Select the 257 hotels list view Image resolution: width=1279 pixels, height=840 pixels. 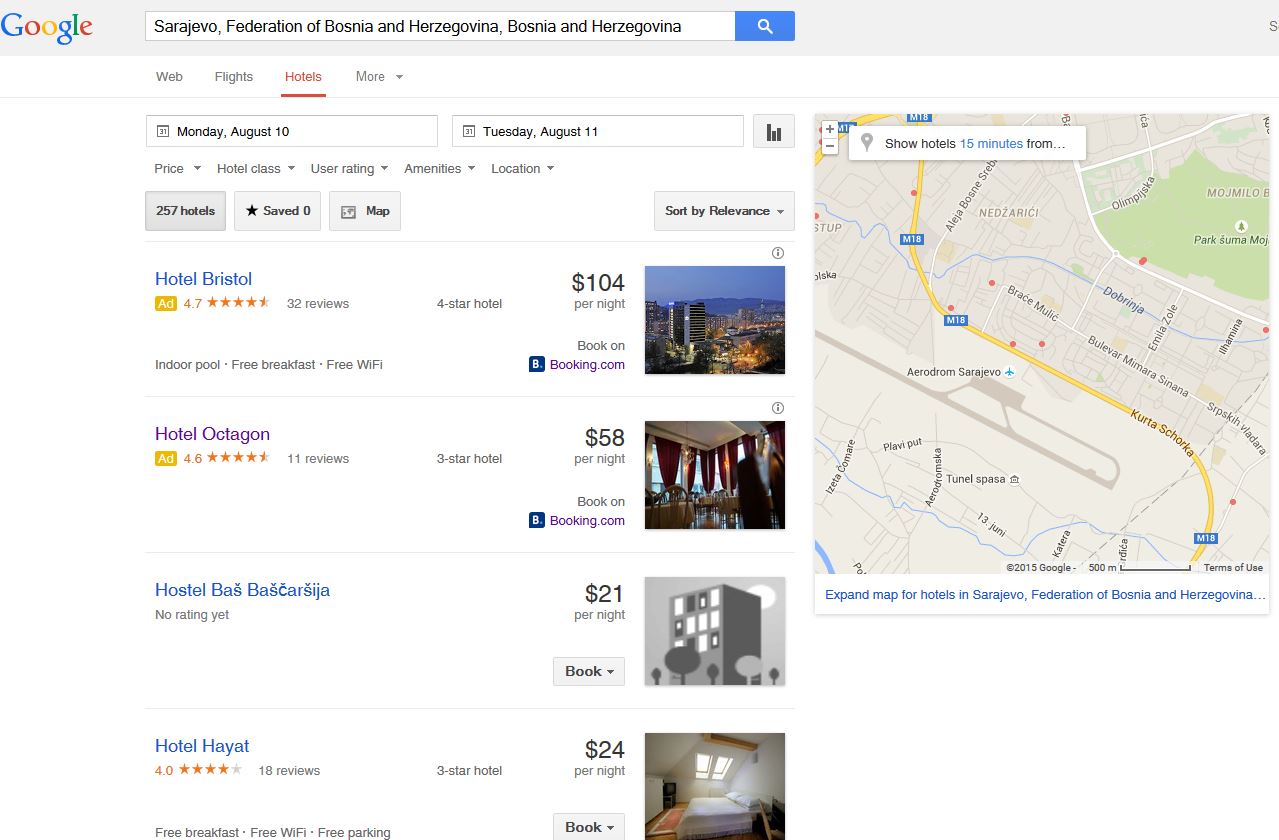coord(185,211)
